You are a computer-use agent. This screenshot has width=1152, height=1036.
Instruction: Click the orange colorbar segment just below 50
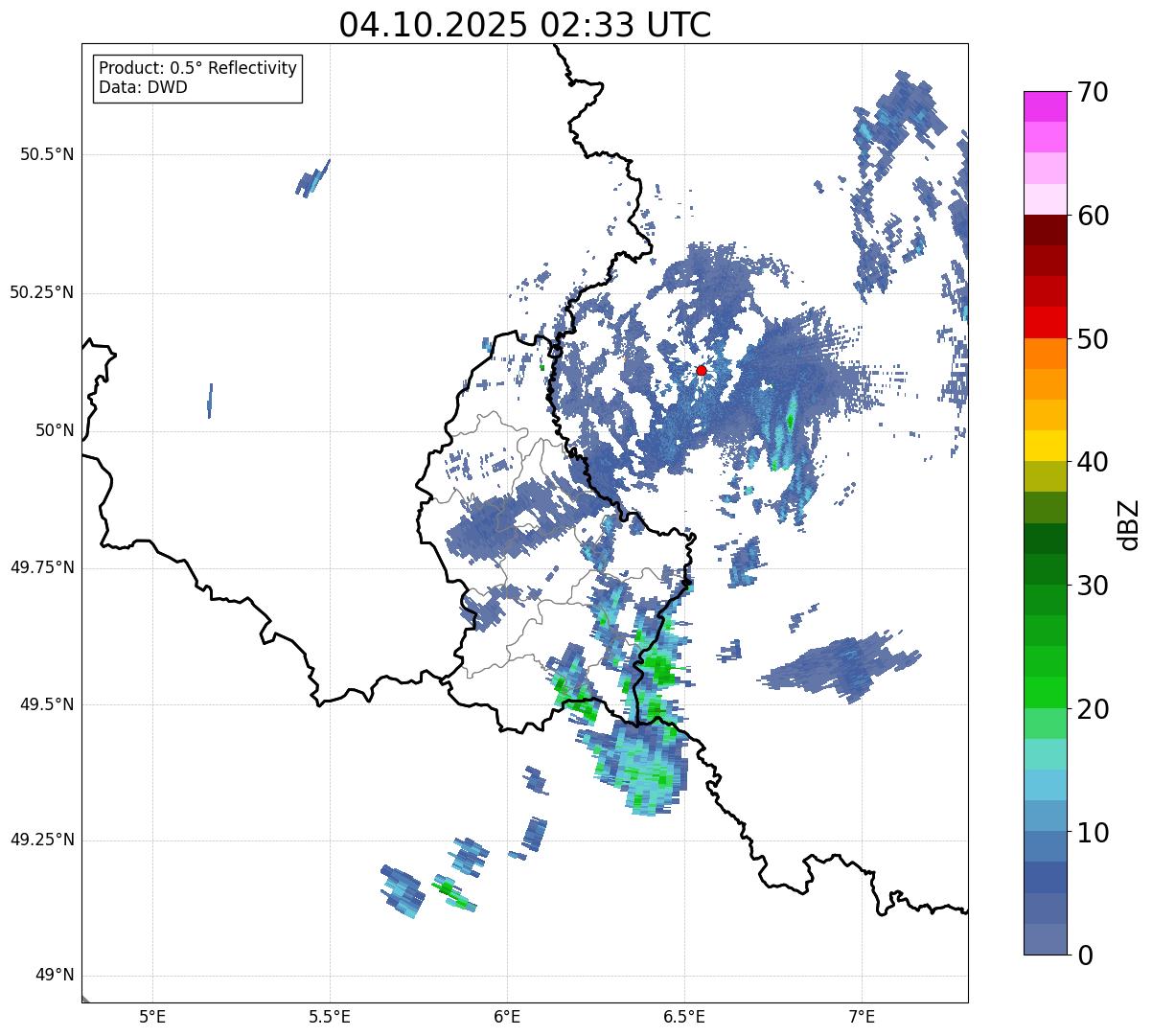tap(1045, 354)
